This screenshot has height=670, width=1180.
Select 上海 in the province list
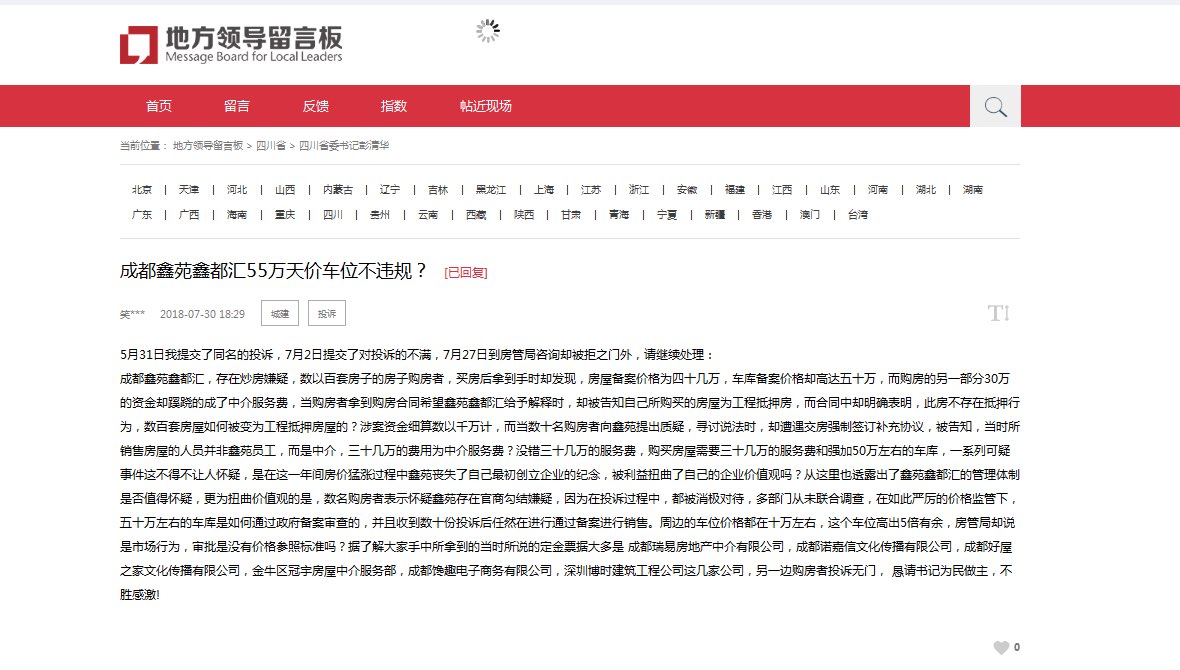pos(543,190)
